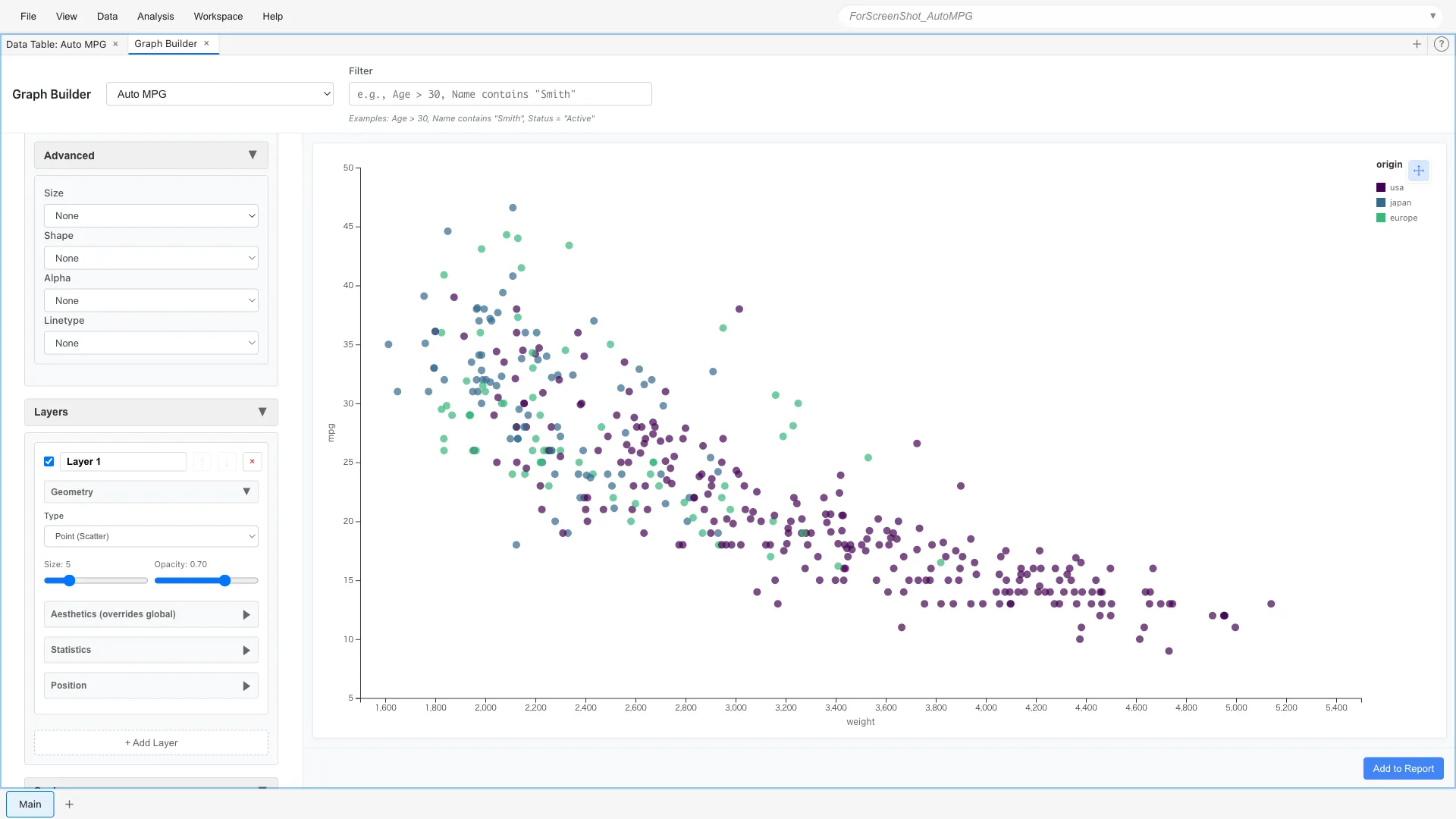Open the document dropdown arrow beside ForScreenShot_AutoMPG
Image resolution: width=1456 pixels, height=819 pixels.
tap(1434, 15)
